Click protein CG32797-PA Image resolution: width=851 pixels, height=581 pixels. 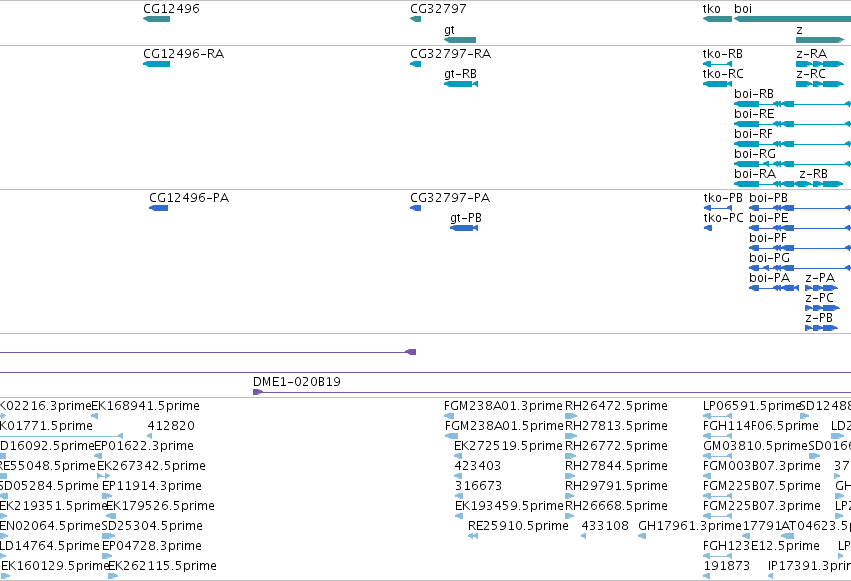[x=415, y=208]
